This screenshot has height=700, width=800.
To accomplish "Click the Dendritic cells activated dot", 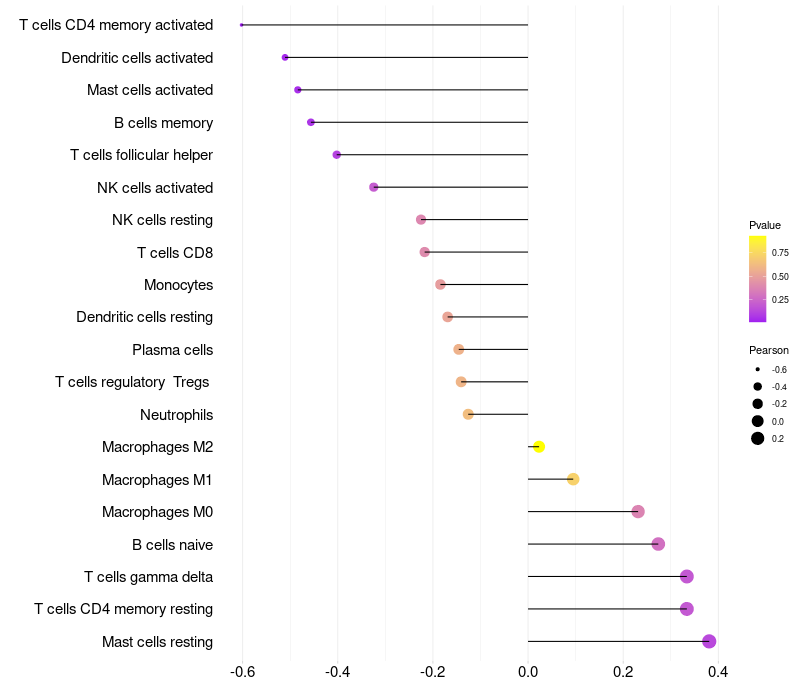I will 285,58.
